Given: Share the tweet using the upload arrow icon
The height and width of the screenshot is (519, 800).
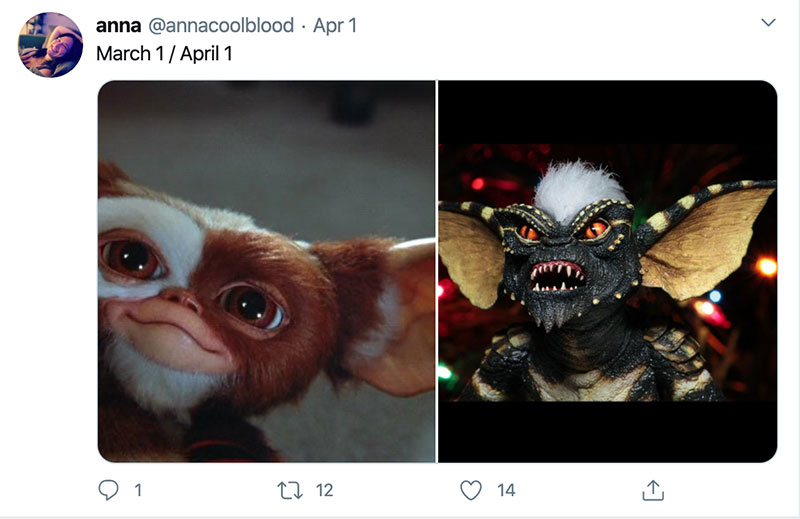Looking at the screenshot, I should (653, 490).
